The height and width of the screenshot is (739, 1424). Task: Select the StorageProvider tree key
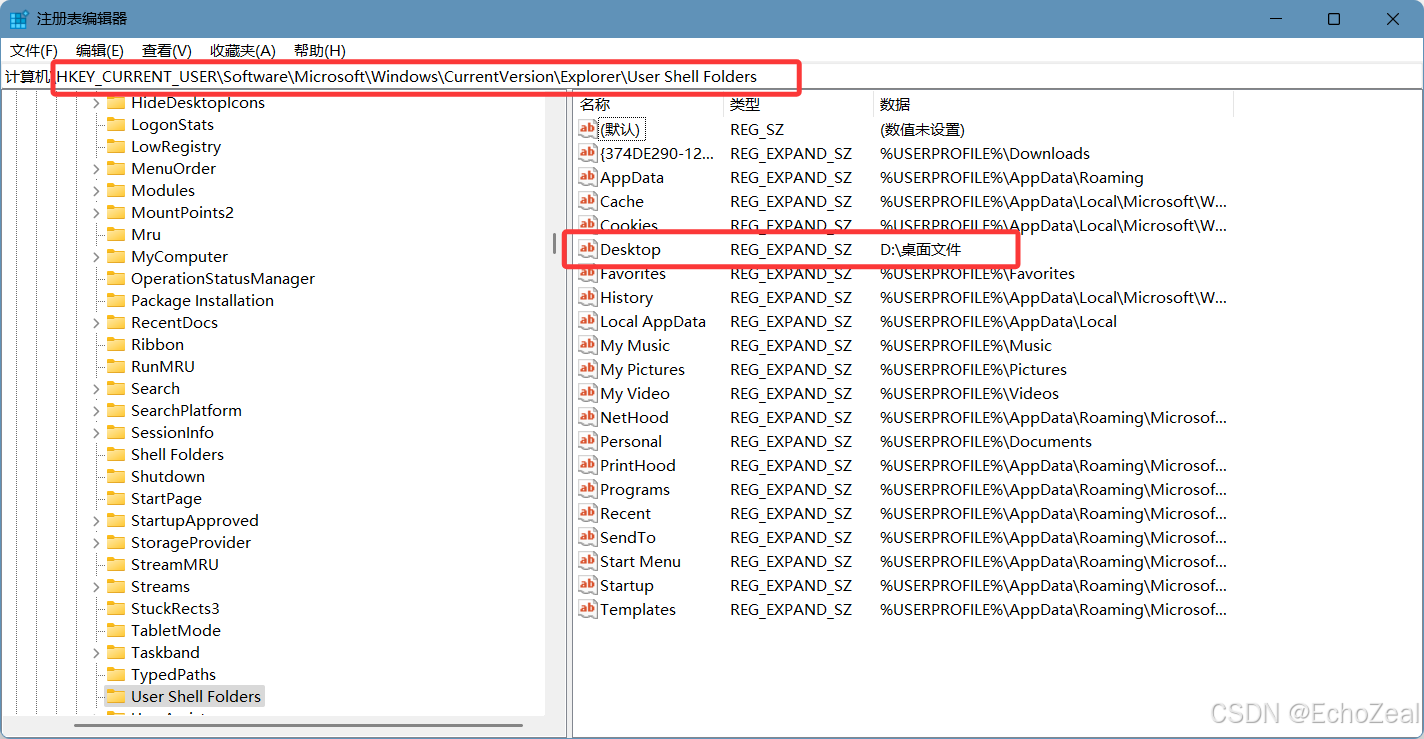(x=191, y=543)
